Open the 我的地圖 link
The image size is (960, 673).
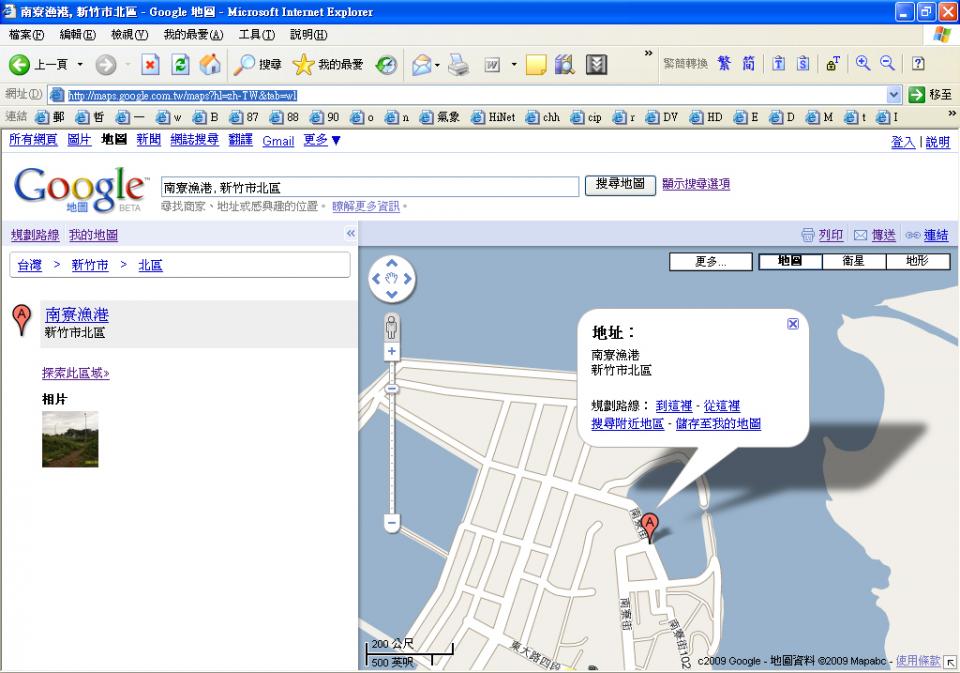coord(93,235)
